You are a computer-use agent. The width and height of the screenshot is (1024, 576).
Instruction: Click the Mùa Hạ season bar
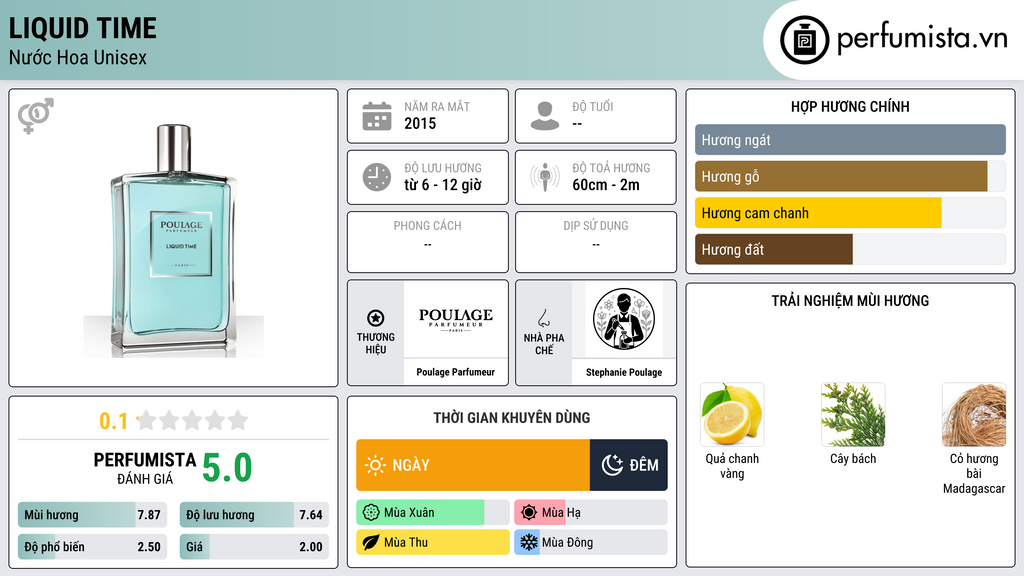coord(590,513)
